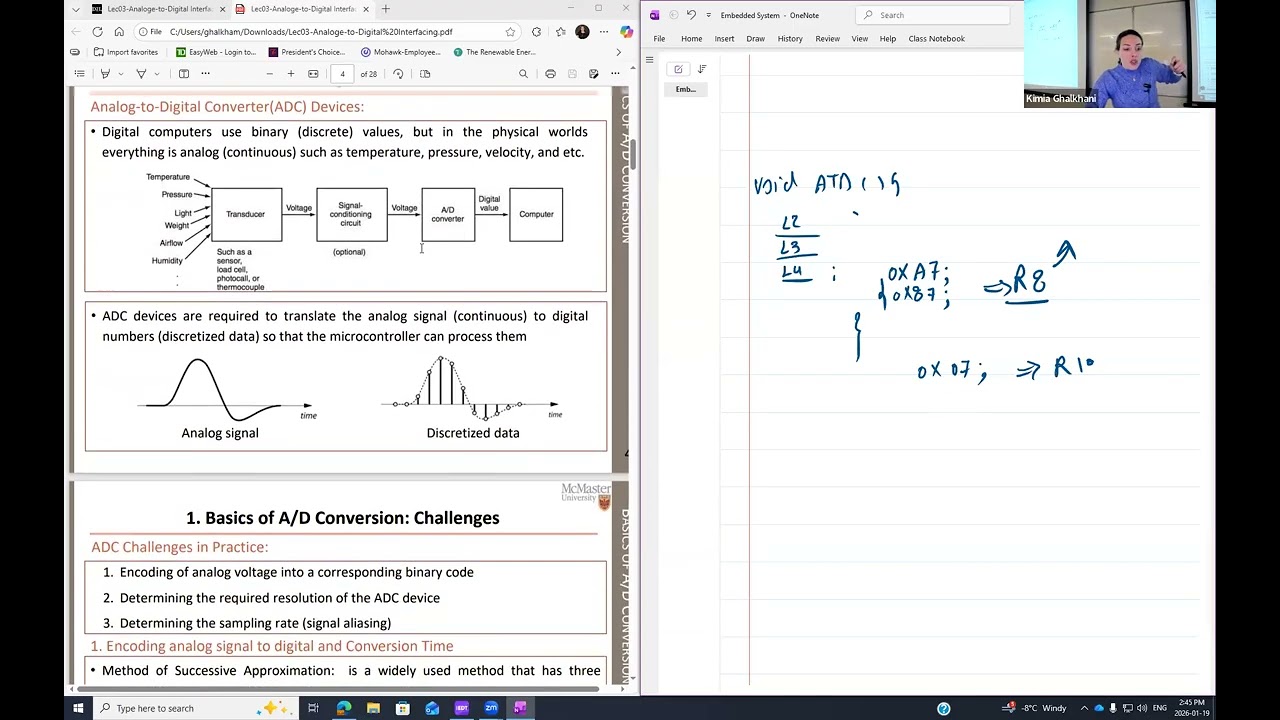The width and height of the screenshot is (1280, 720).
Task: Click the Edge address bar URL
Action: click(311, 32)
